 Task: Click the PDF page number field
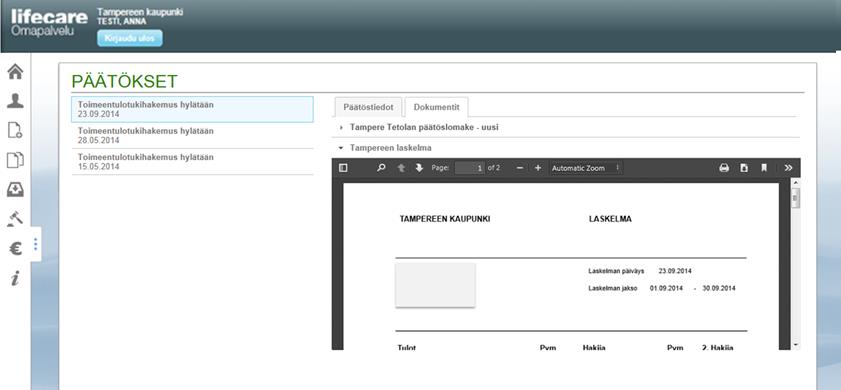[470, 168]
